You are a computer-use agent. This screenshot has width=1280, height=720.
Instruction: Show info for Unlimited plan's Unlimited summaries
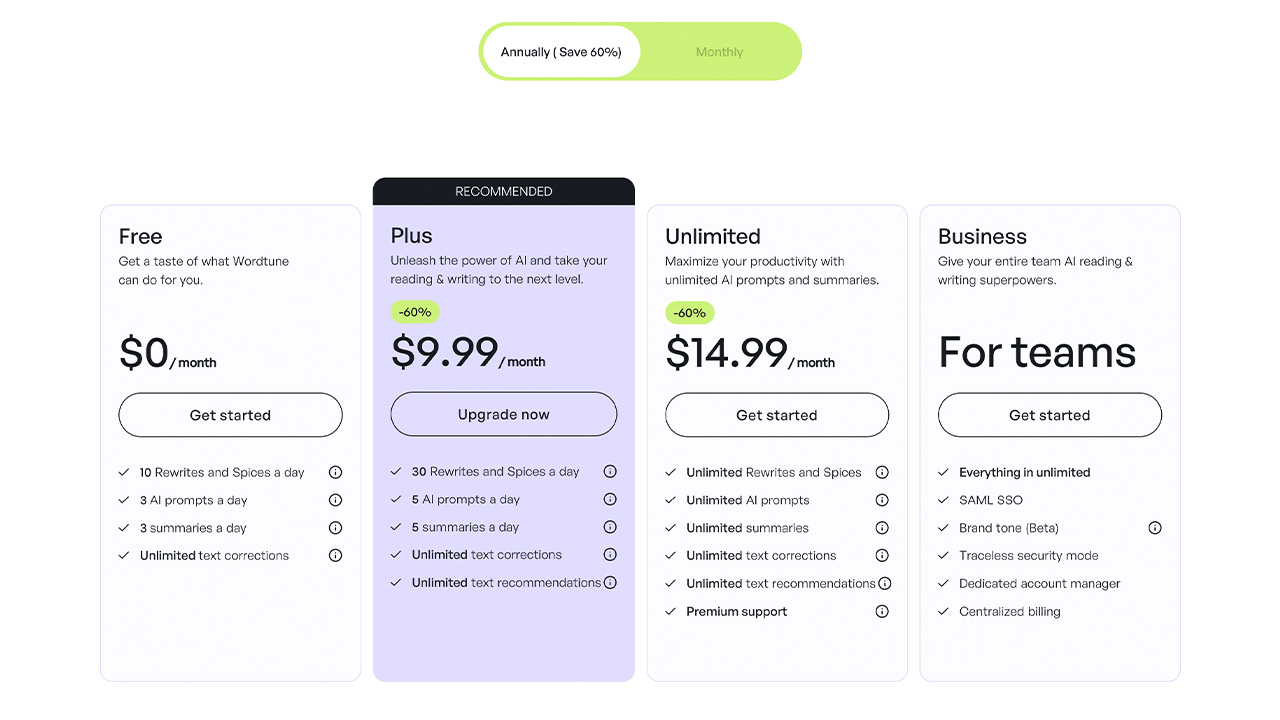click(x=882, y=528)
